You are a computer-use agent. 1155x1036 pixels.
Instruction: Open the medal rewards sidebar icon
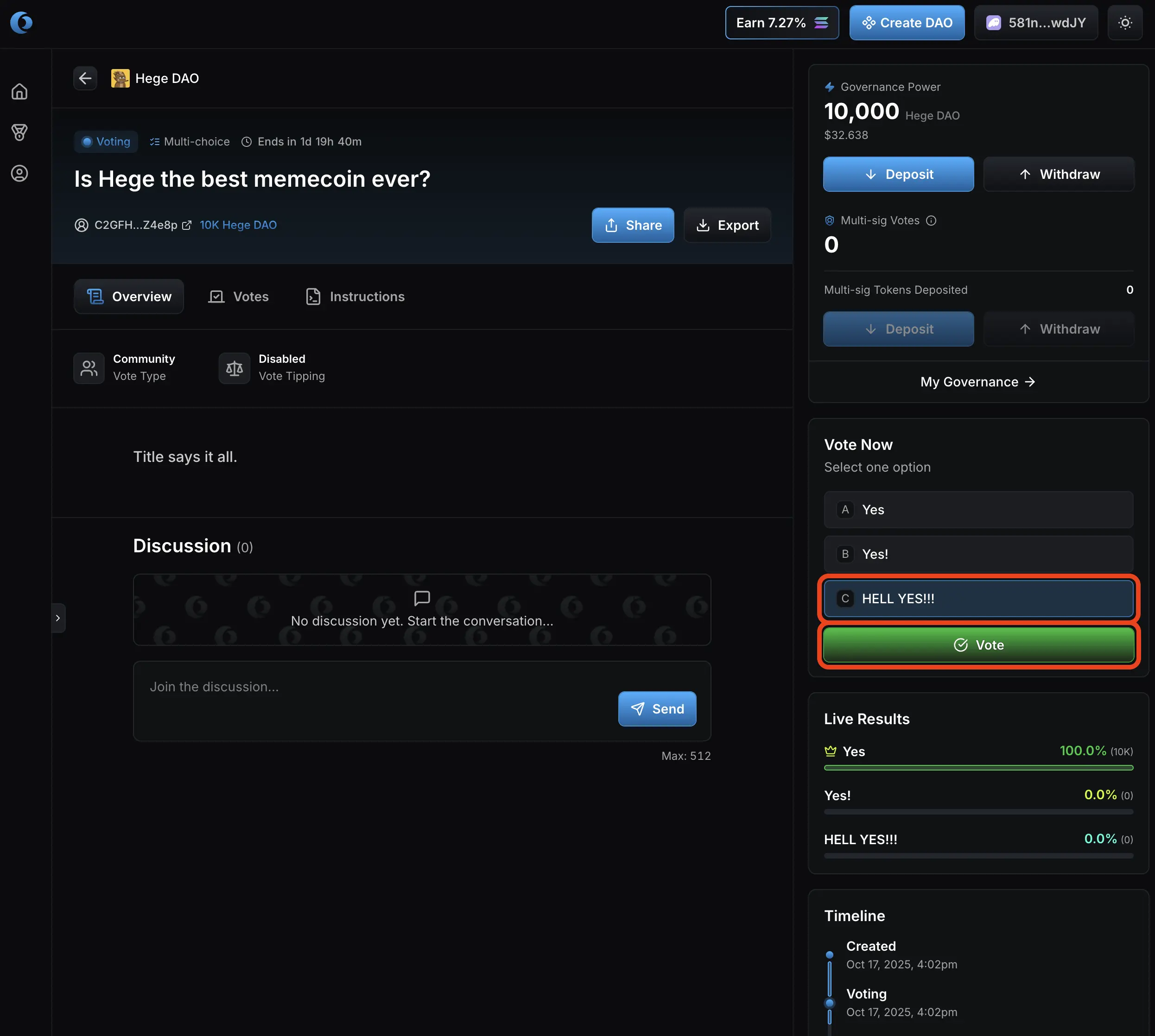[x=19, y=133]
